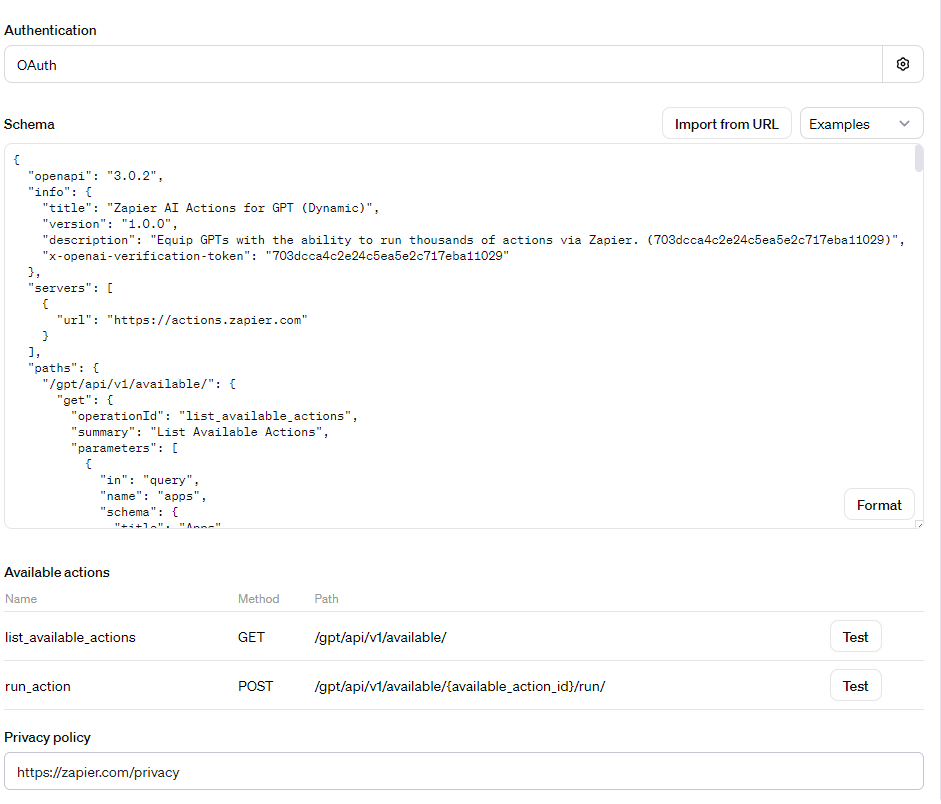Click the Privacy policy label
The width and height of the screenshot is (941, 804).
coord(47,737)
